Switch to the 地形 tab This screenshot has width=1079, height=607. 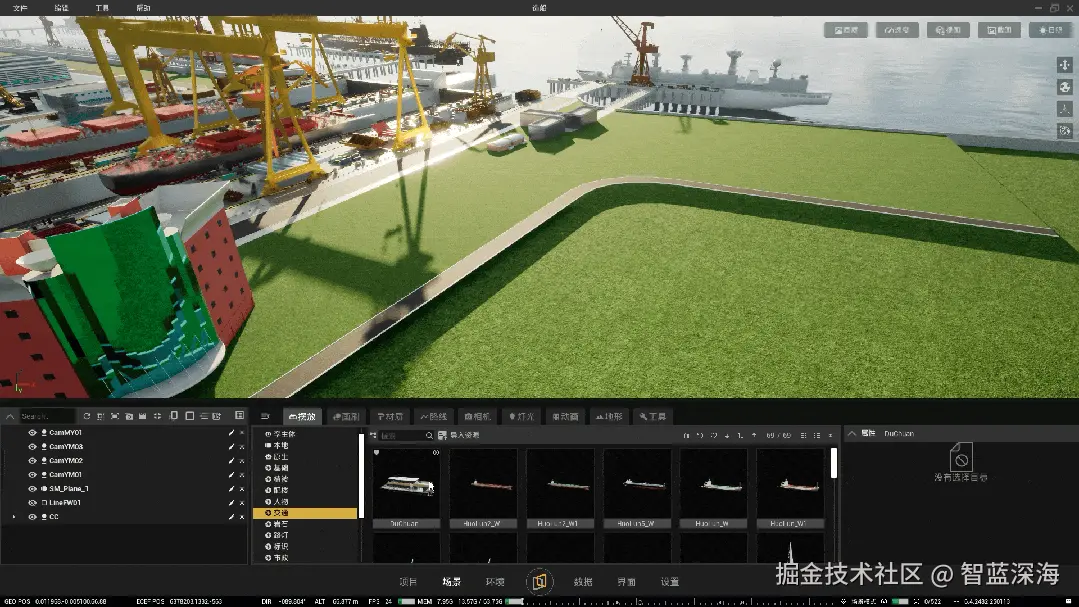click(x=609, y=416)
